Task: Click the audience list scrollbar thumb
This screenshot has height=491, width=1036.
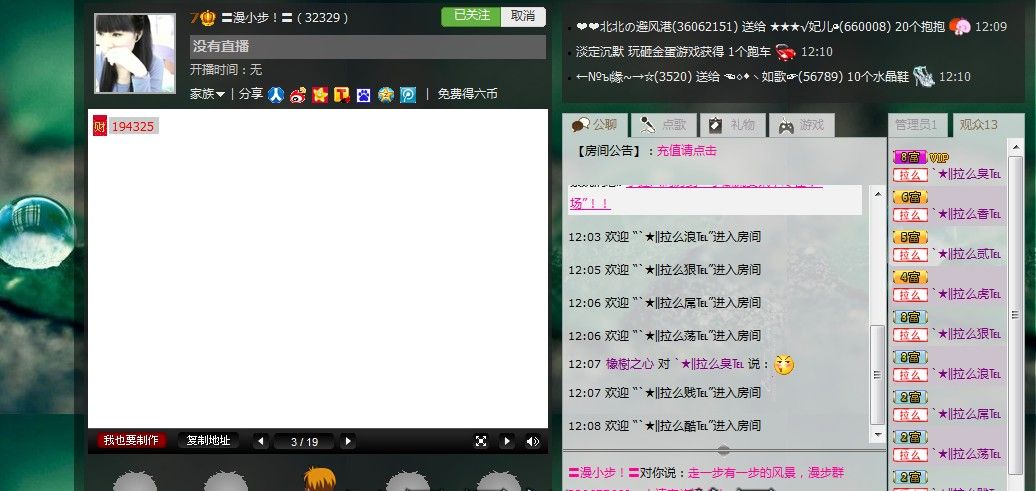Action: [x=1016, y=314]
